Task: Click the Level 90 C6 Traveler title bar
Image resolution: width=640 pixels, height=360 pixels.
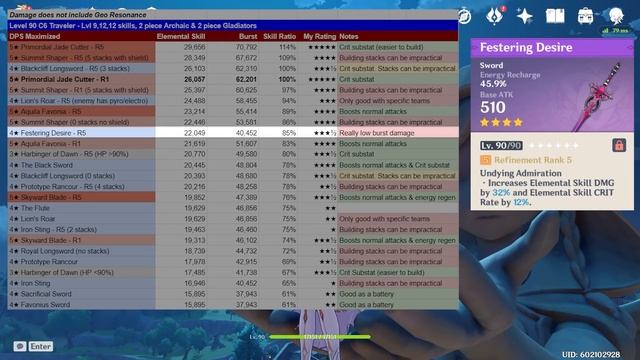Action: (x=233, y=25)
